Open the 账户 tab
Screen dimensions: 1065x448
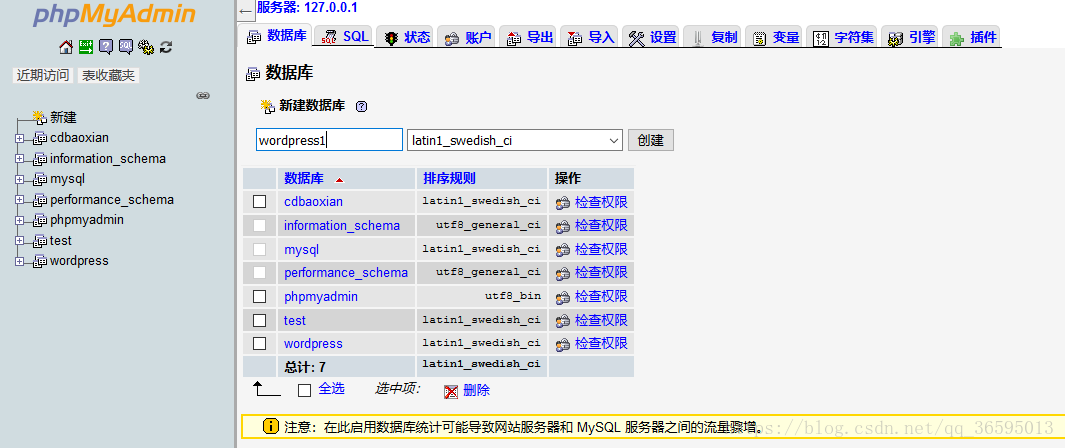click(x=467, y=37)
